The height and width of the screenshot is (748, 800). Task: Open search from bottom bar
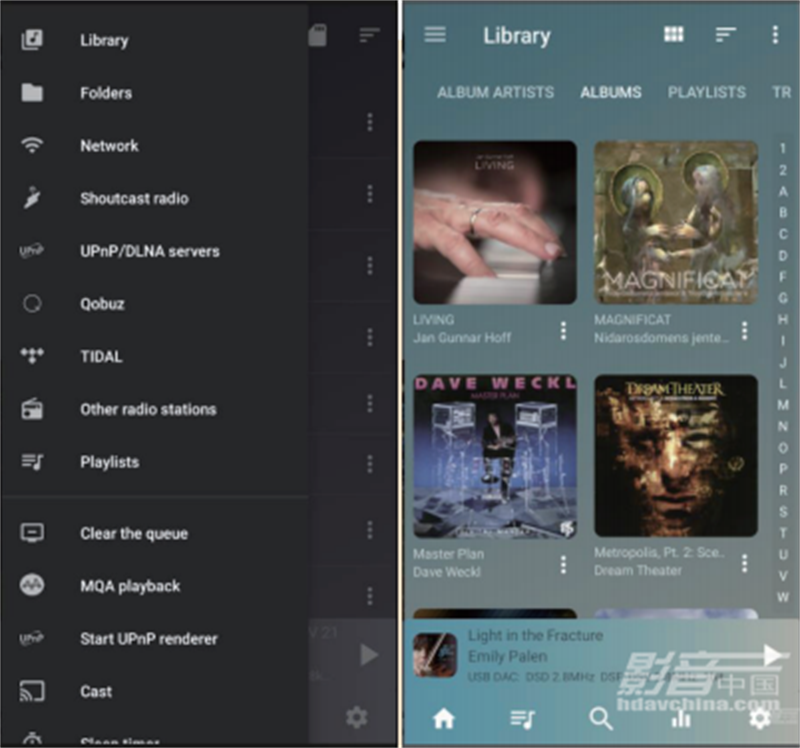[601, 718]
